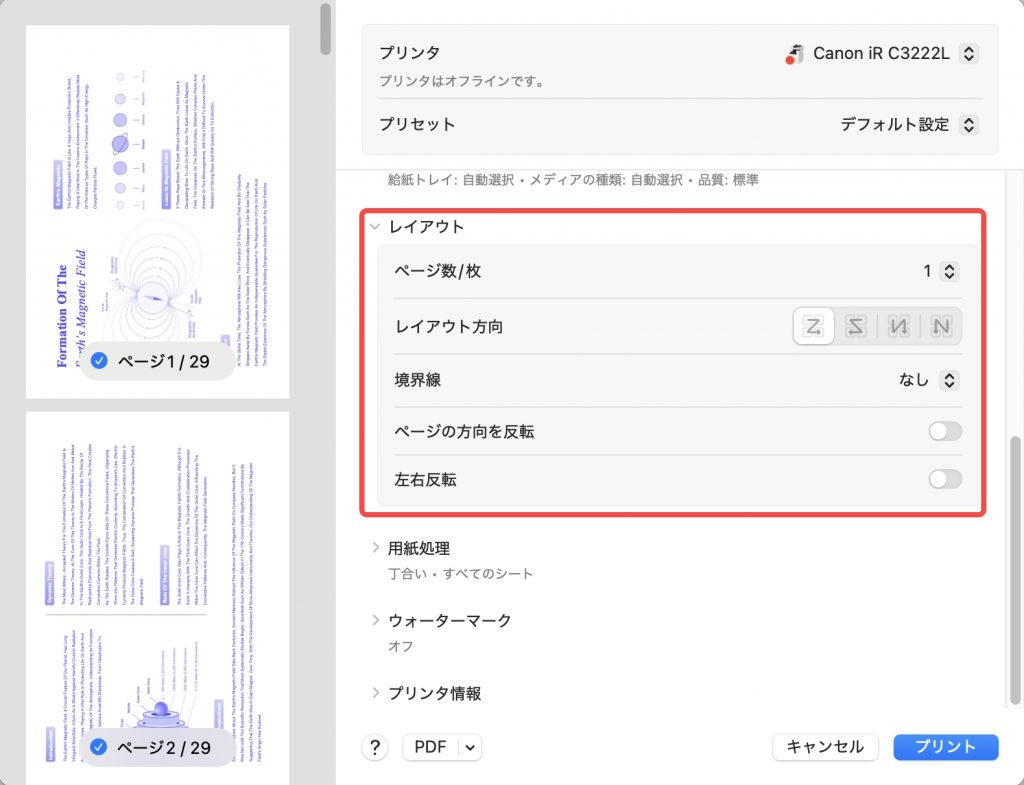Click the プリセット label
This screenshot has height=785, width=1024.
(x=417, y=124)
